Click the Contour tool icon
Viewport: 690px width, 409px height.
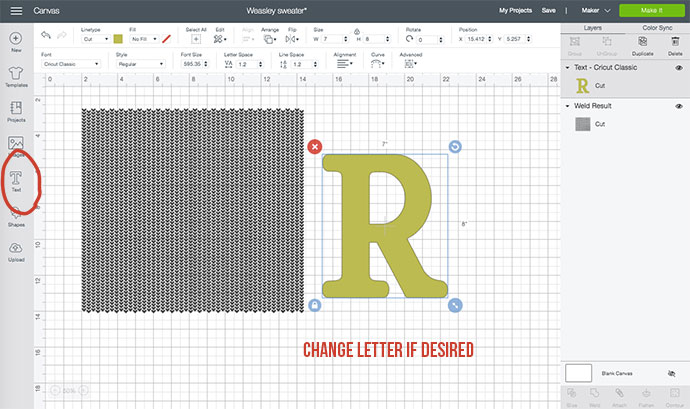[x=675, y=393]
